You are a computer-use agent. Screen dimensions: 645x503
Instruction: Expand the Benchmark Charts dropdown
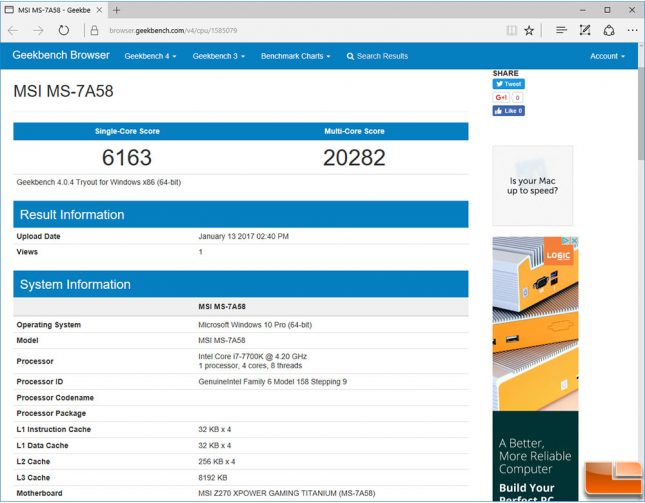(x=295, y=56)
